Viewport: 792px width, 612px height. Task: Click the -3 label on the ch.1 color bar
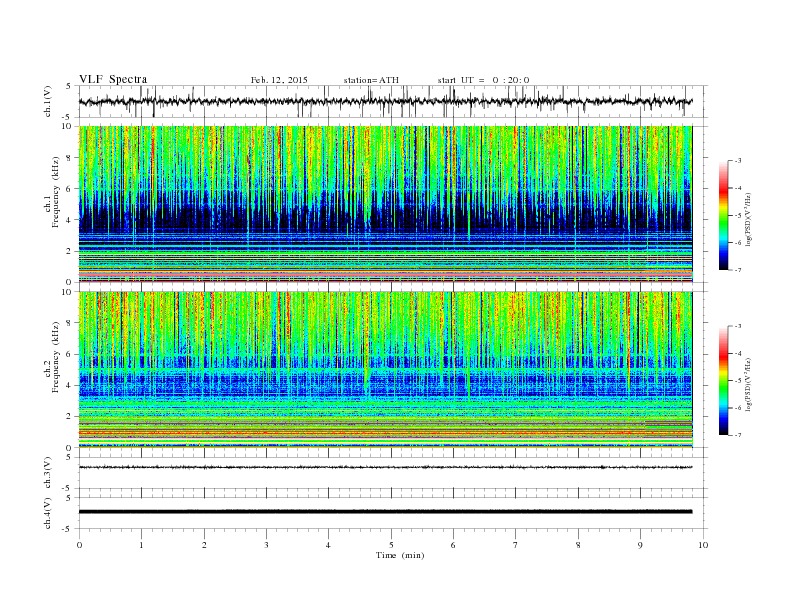tap(737, 161)
